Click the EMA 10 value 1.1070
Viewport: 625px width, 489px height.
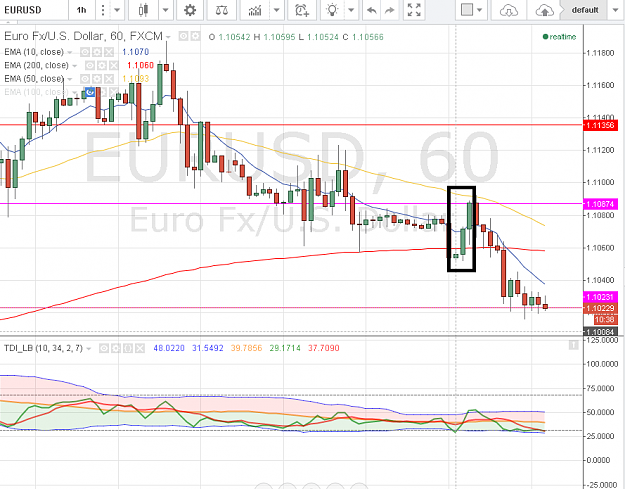[x=136, y=52]
